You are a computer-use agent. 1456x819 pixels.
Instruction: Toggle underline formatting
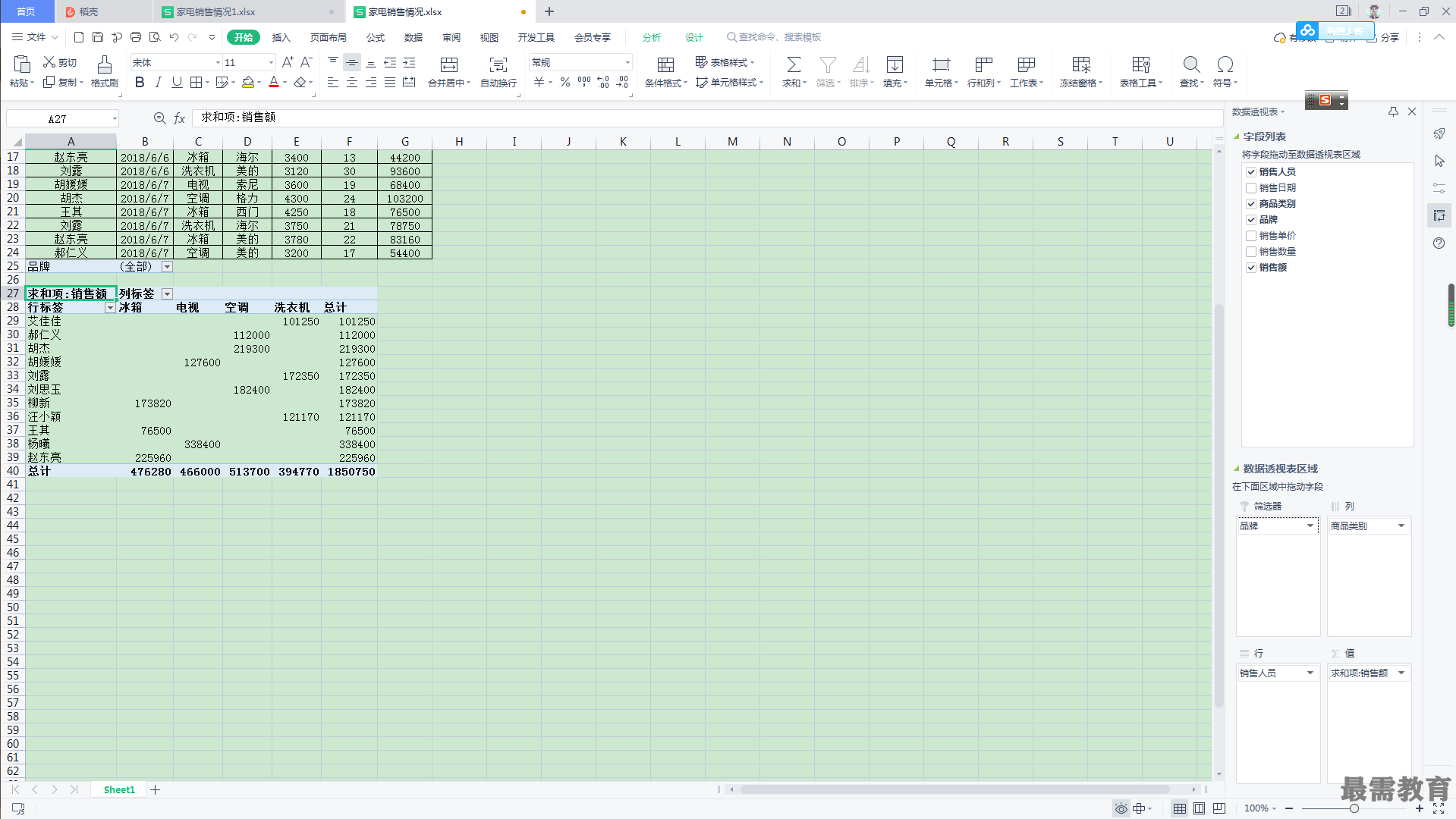[x=177, y=83]
